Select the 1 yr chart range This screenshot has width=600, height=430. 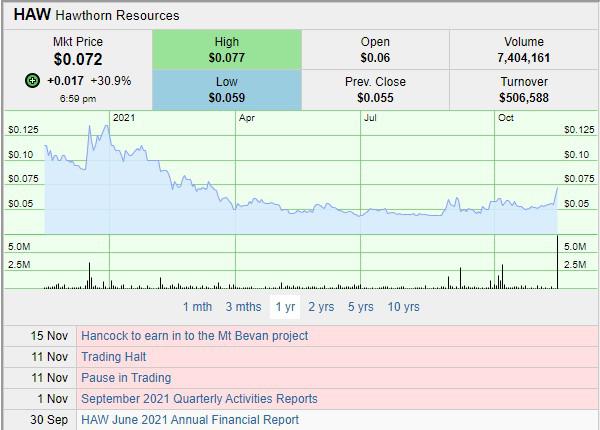tap(285, 307)
